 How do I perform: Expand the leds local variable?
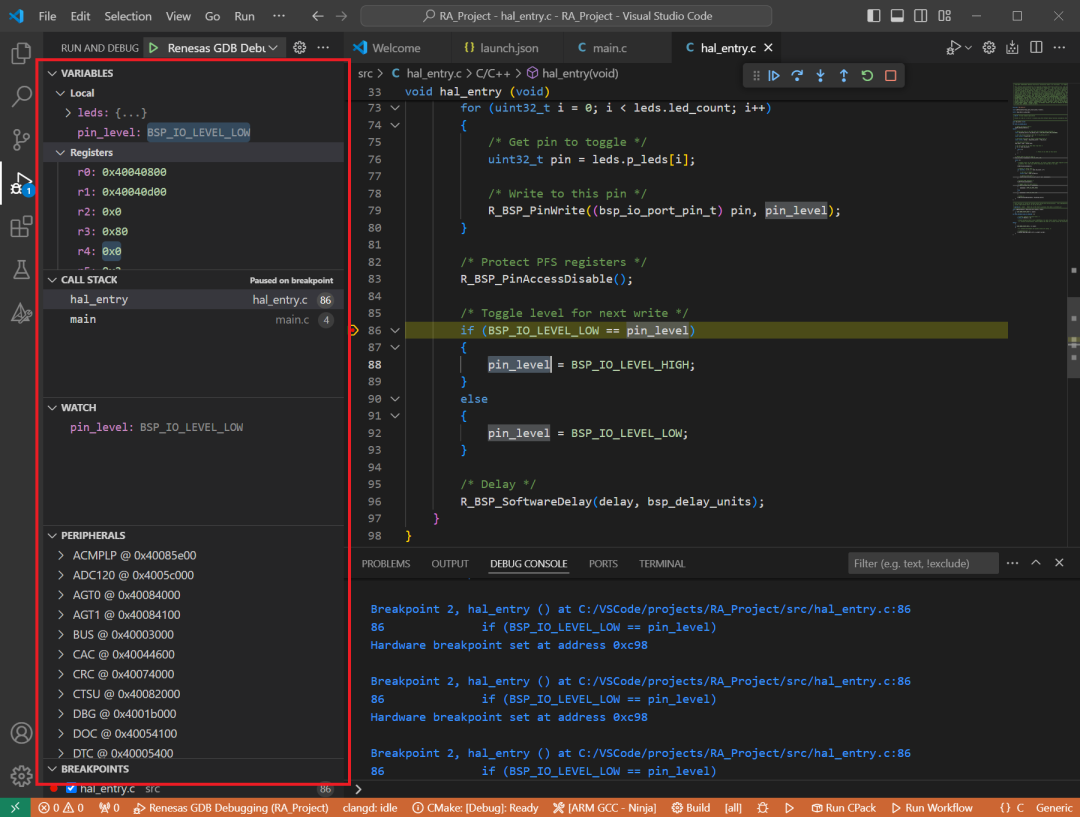pyautogui.click(x=68, y=113)
